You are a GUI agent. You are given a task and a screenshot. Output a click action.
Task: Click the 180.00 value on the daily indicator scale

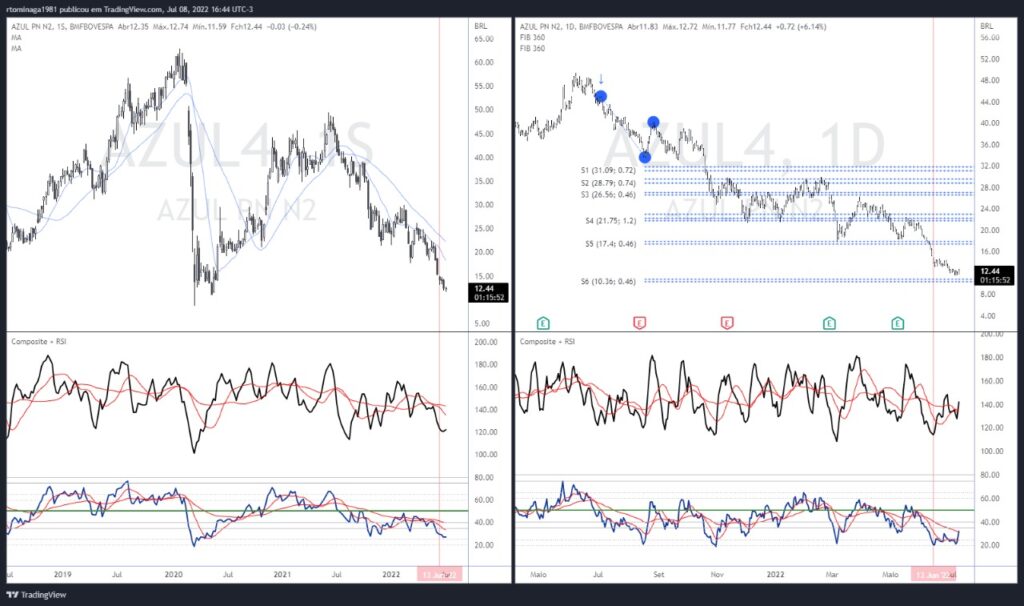[992, 358]
